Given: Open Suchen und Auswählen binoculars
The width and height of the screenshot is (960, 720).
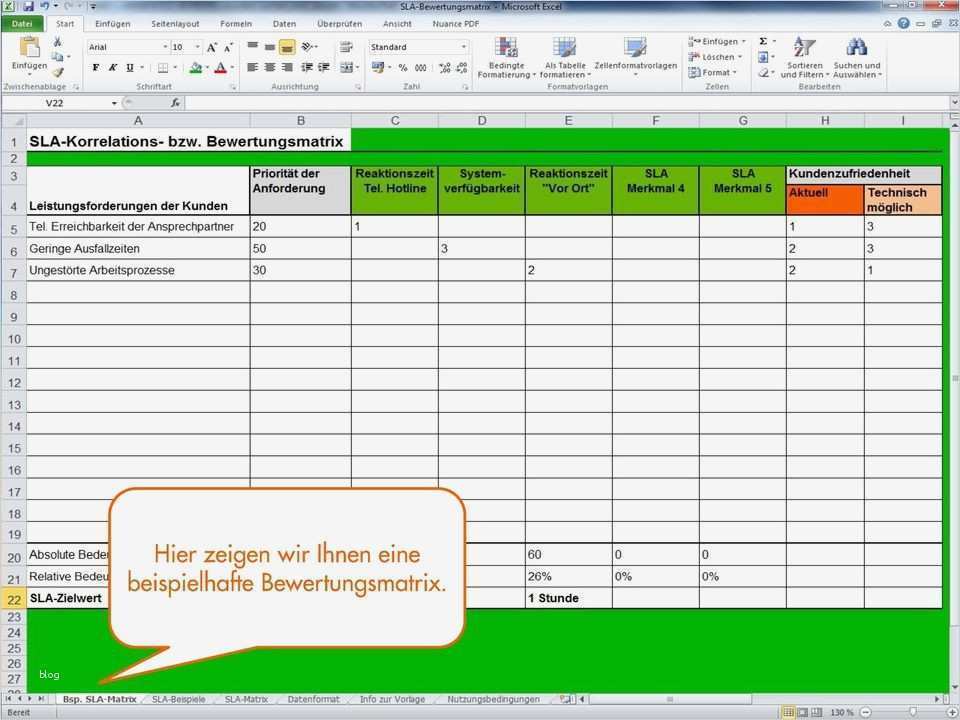Looking at the screenshot, I should [857, 58].
